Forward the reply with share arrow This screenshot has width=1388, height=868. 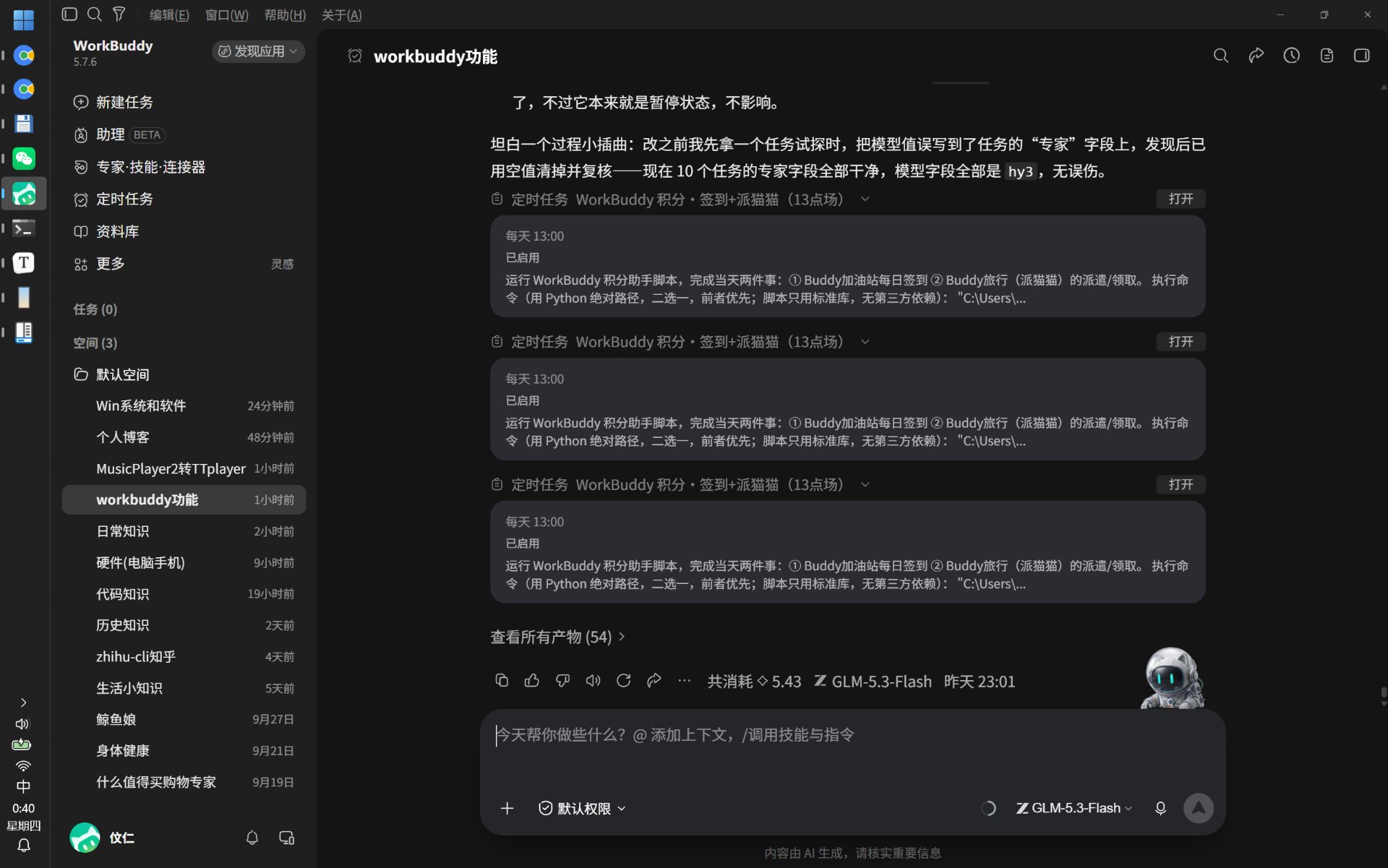[654, 680]
